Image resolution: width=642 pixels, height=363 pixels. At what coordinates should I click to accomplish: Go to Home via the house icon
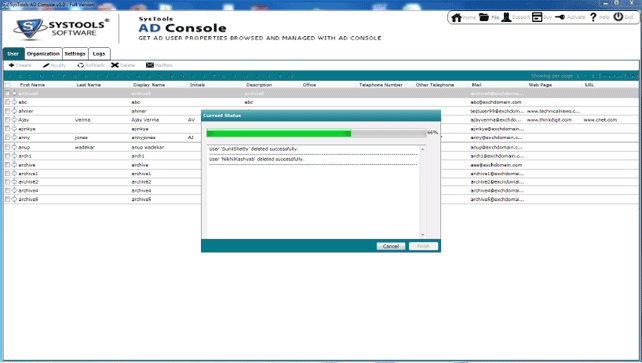click(x=456, y=17)
